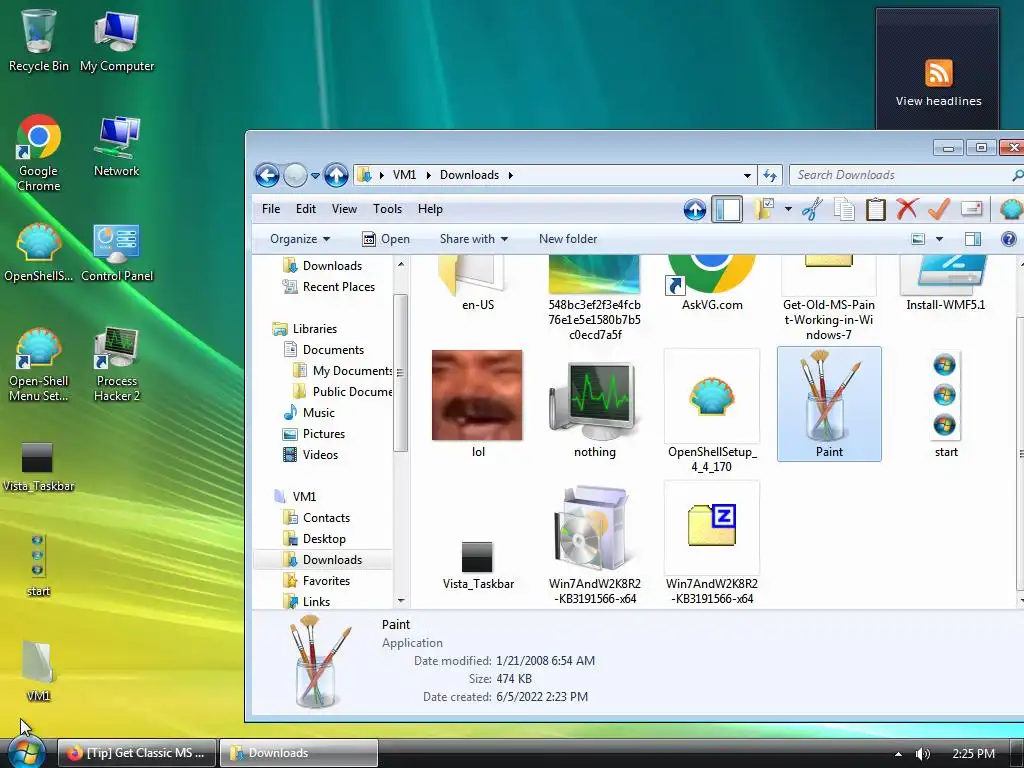Click the navigation pane scroll-up arrow

coord(401,264)
